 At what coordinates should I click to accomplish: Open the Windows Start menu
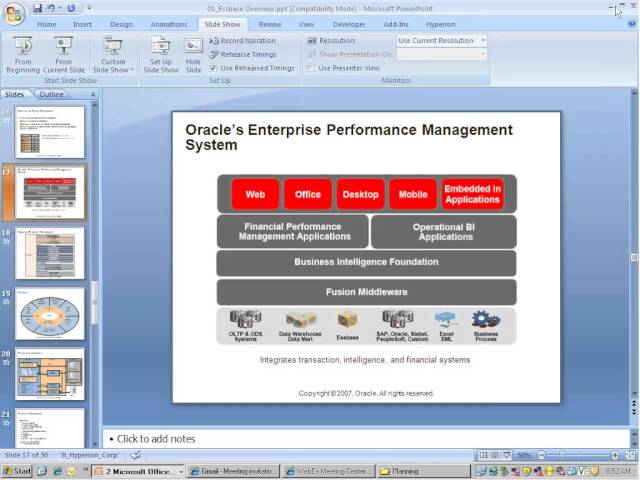[17, 471]
